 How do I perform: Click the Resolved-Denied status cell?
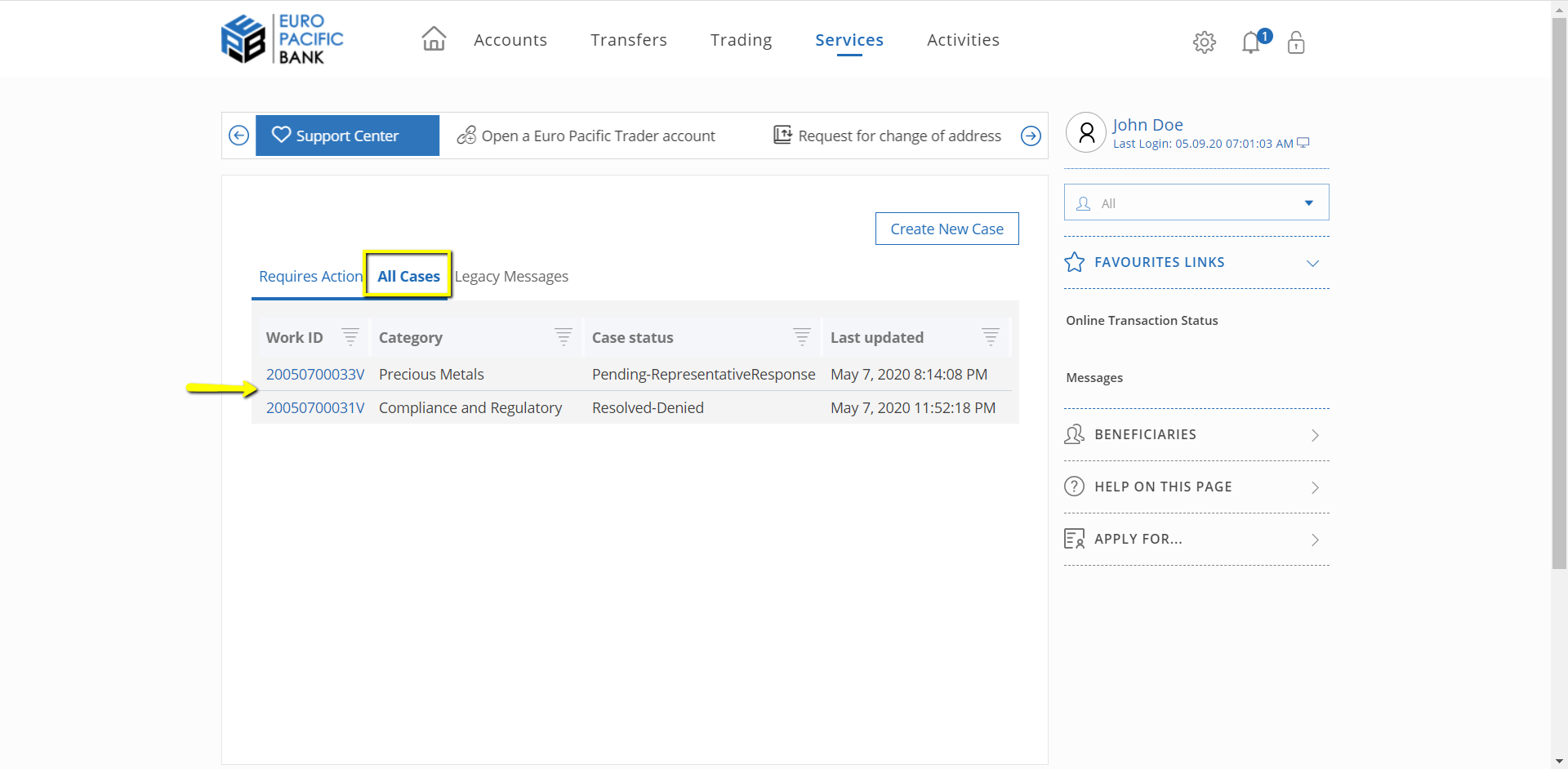click(648, 408)
